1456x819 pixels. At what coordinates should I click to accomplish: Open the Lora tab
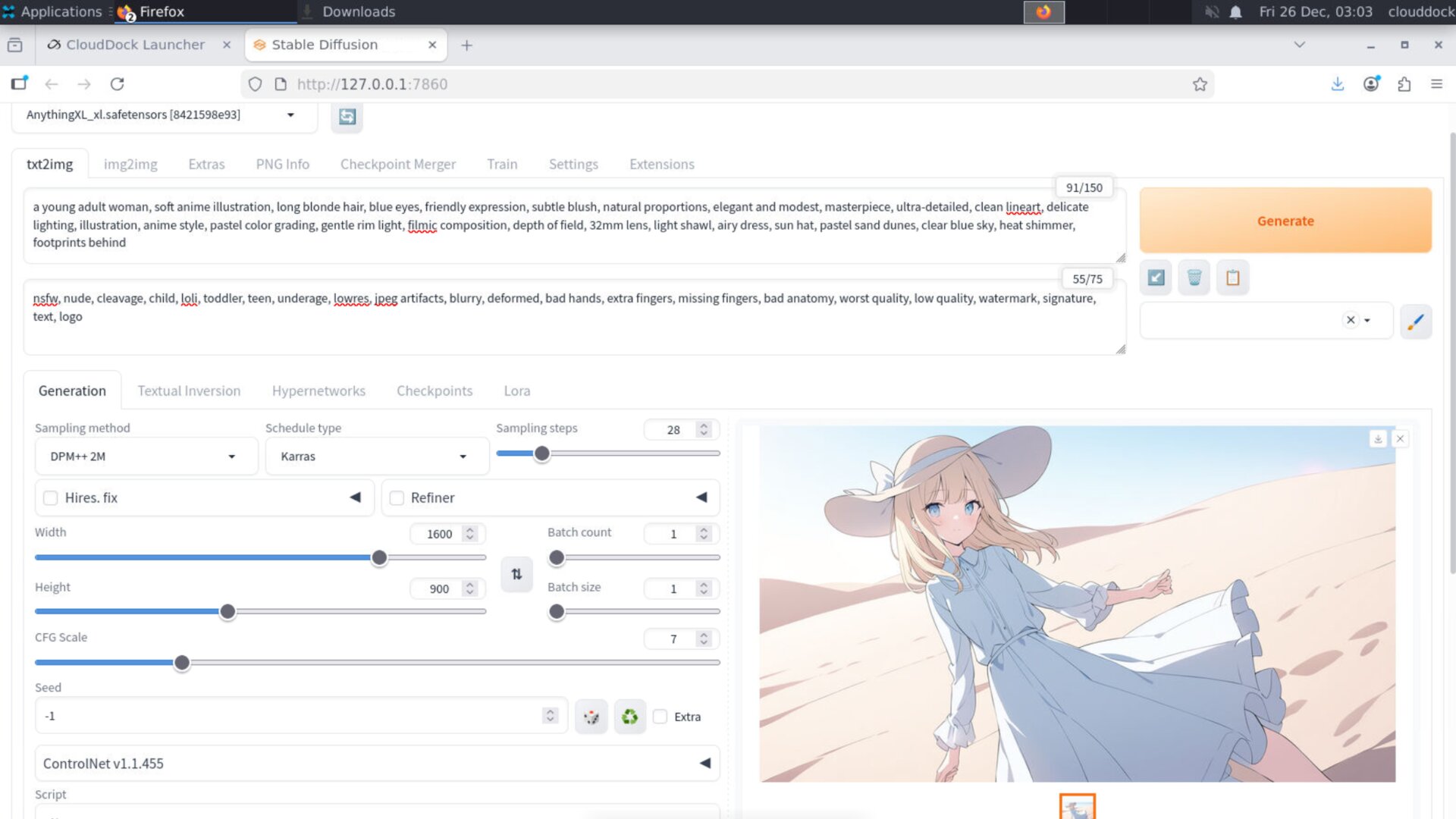pos(516,391)
